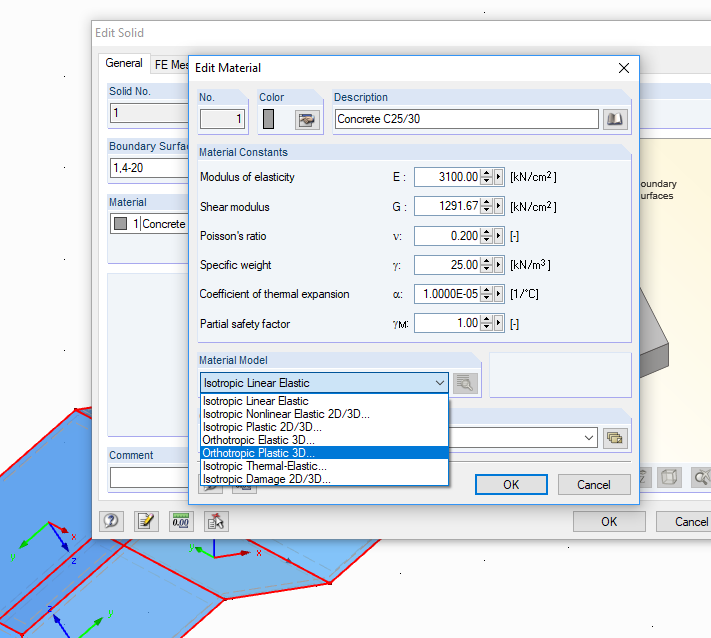711x638 pixels.
Task: Open the material library book icon
Action: pyautogui.click(x=615, y=119)
